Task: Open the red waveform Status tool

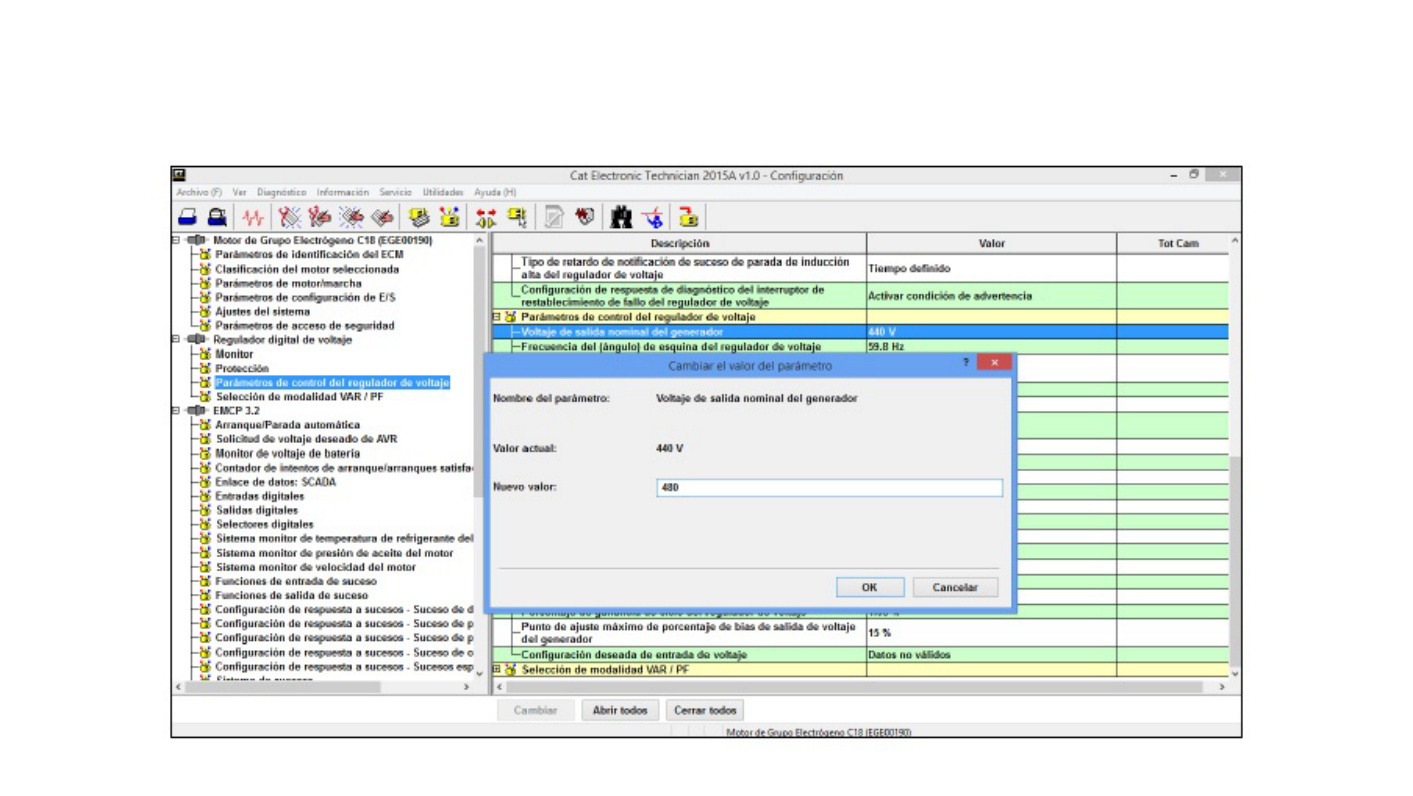Action: click(253, 217)
